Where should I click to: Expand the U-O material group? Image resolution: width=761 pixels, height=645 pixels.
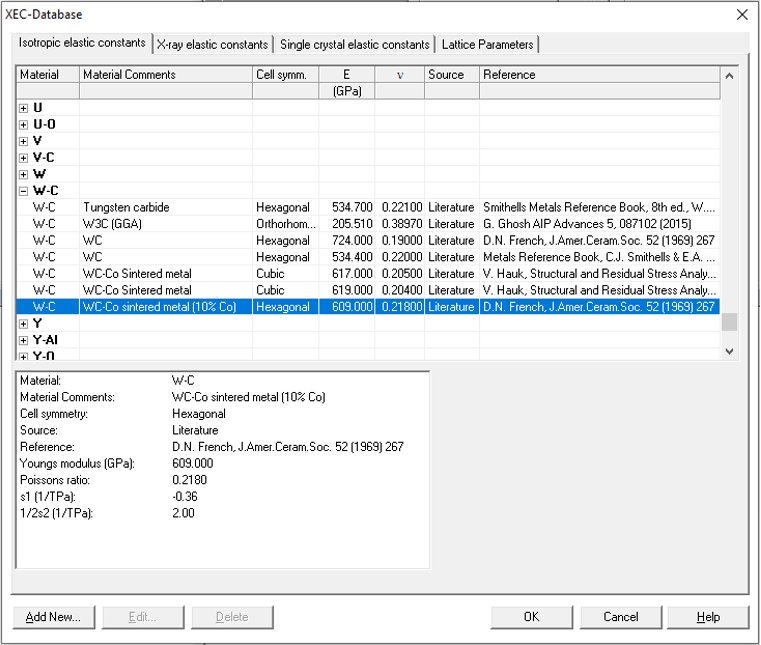[x=24, y=124]
